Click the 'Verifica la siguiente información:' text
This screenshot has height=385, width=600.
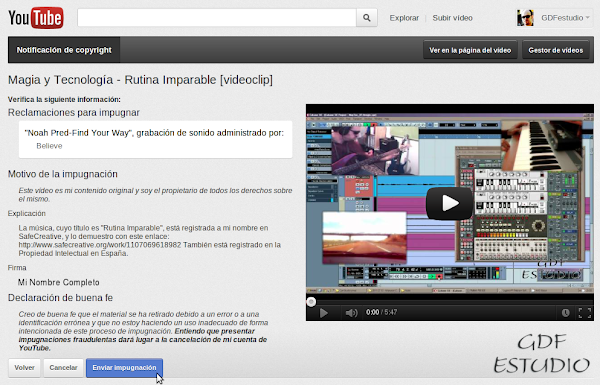64,100
